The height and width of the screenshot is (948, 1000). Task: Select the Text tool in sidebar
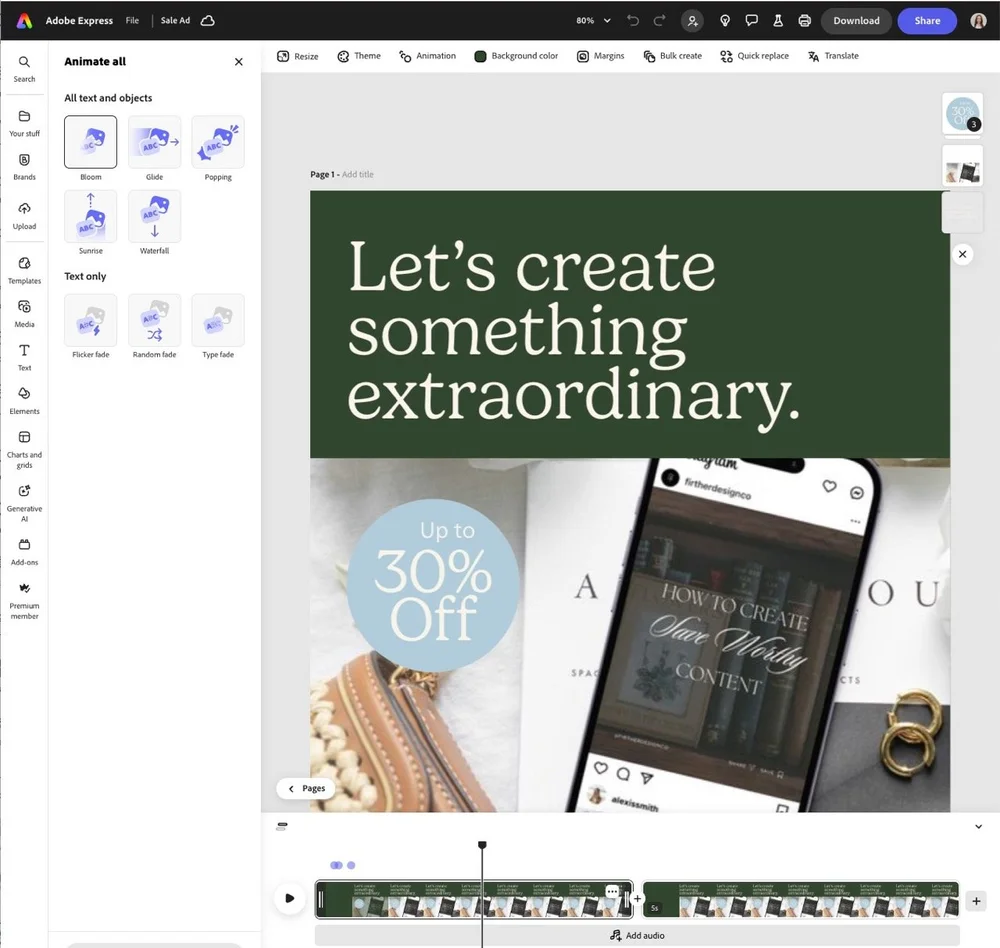[x=24, y=357]
